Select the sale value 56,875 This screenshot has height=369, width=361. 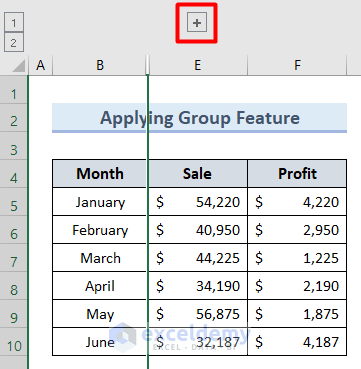click(x=198, y=314)
